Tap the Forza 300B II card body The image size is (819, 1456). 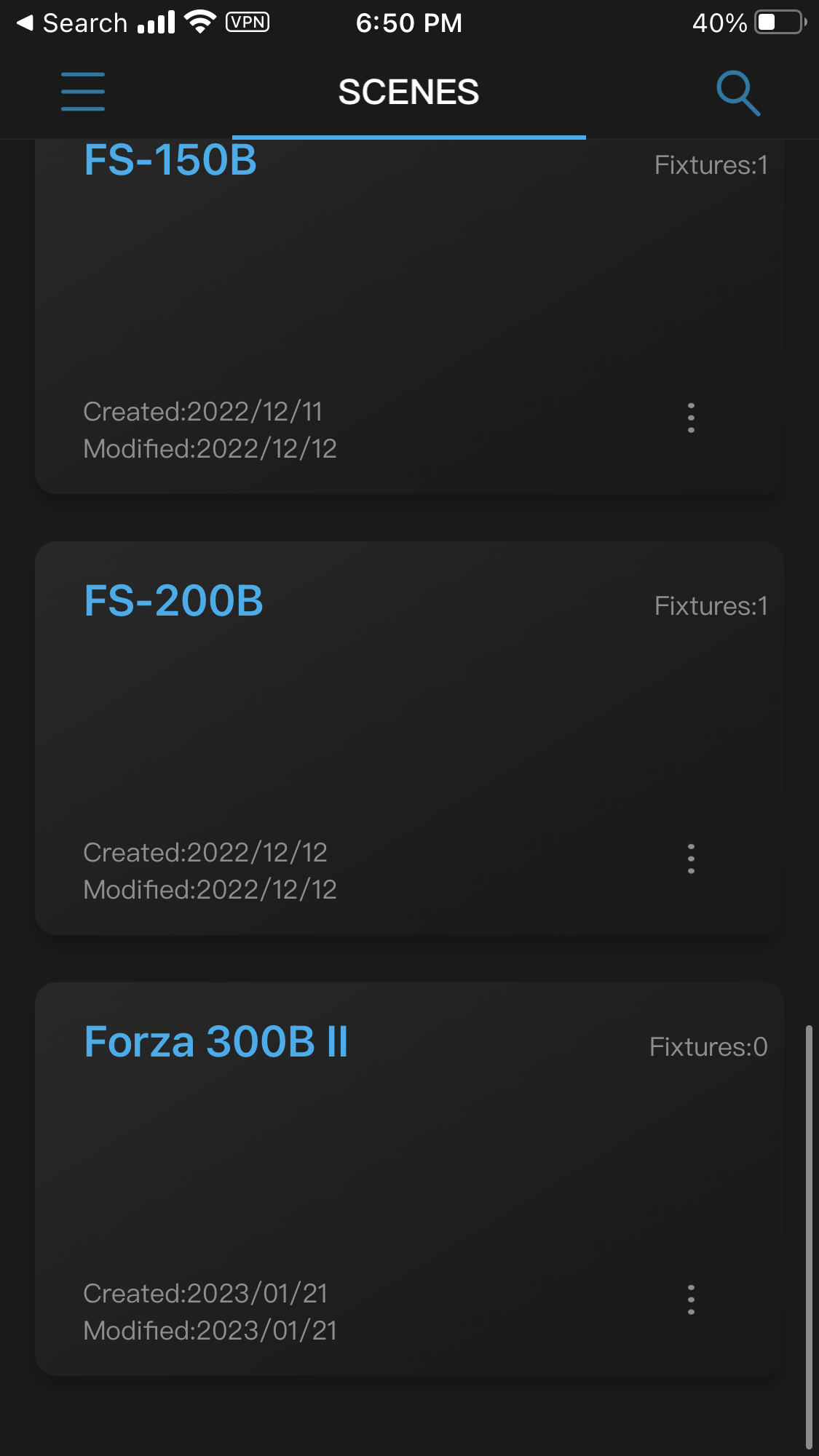[x=408, y=1171]
